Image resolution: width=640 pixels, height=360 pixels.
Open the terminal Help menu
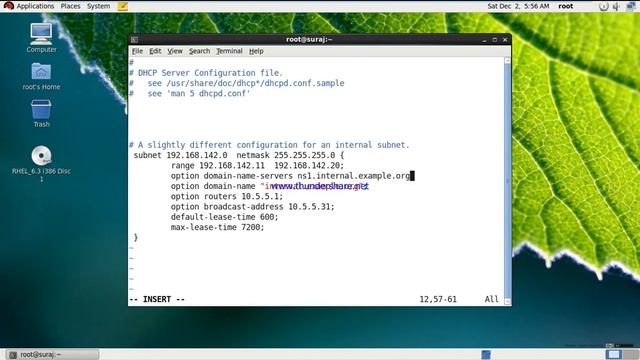click(256, 51)
